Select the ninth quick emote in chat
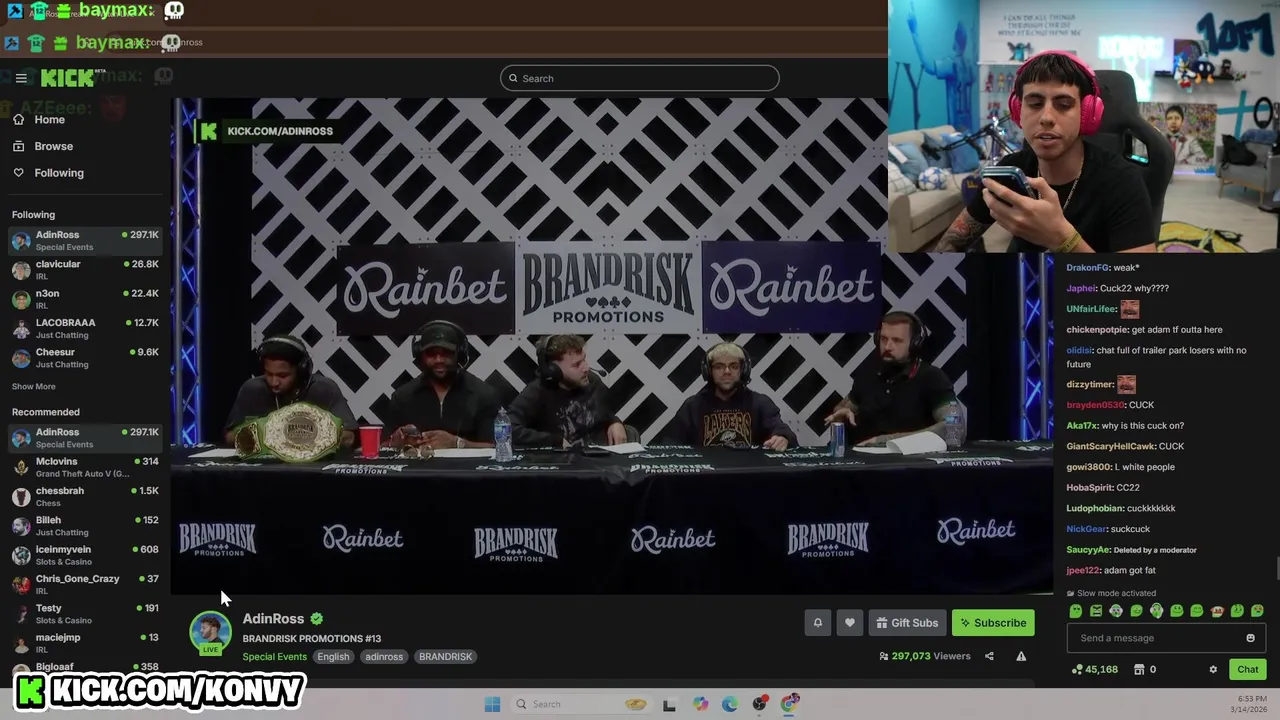 1237,611
